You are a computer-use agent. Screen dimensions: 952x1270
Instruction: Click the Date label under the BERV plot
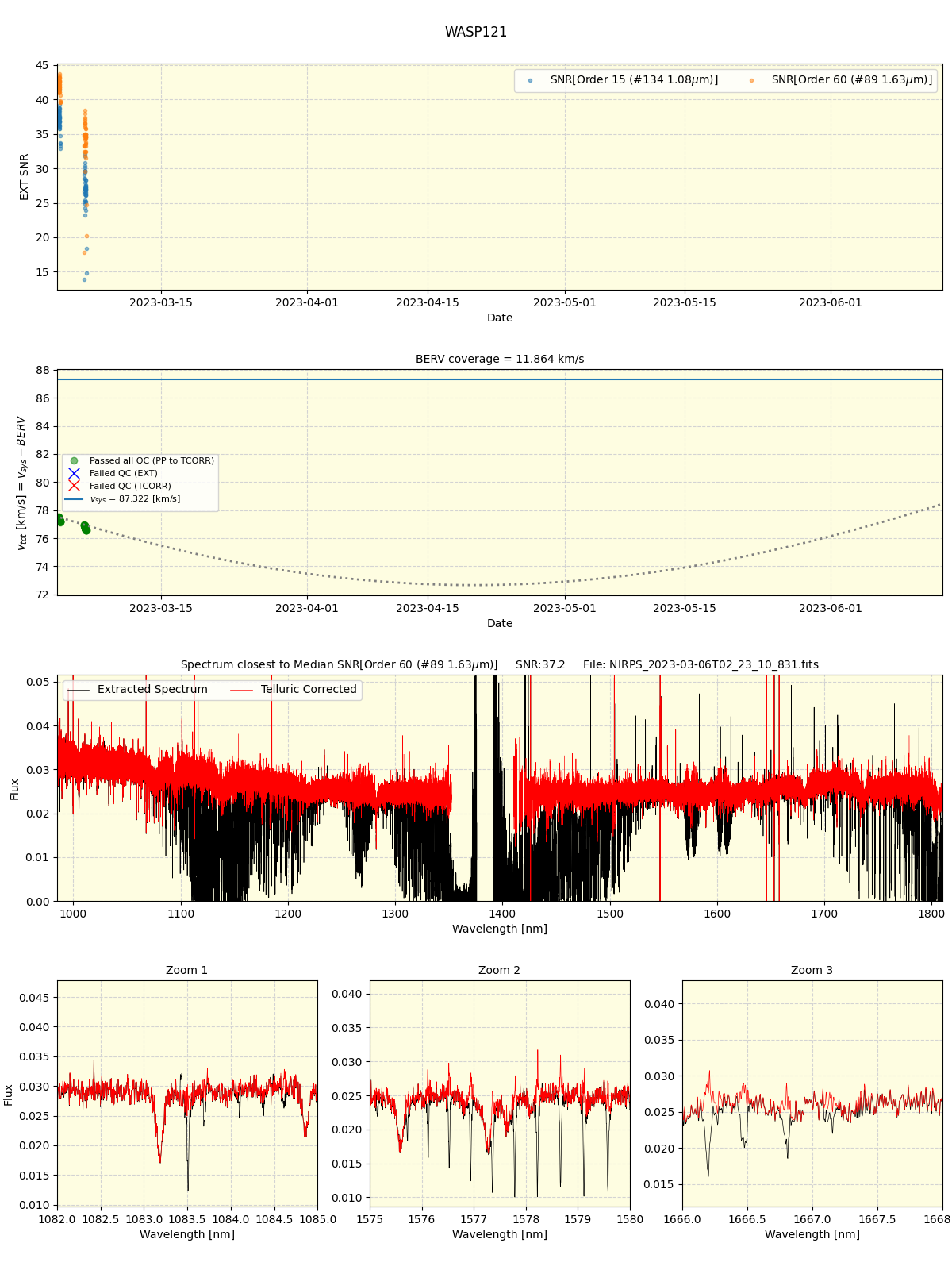(x=500, y=623)
